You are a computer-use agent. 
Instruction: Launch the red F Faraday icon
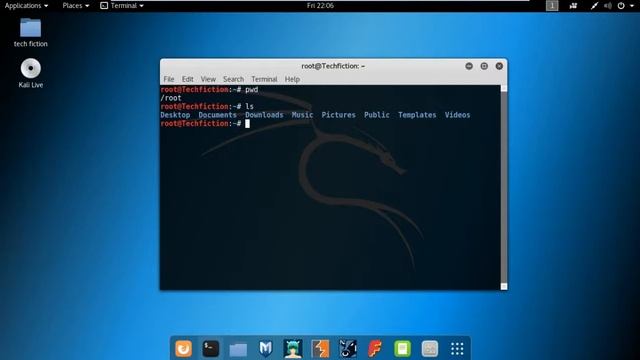375,349
